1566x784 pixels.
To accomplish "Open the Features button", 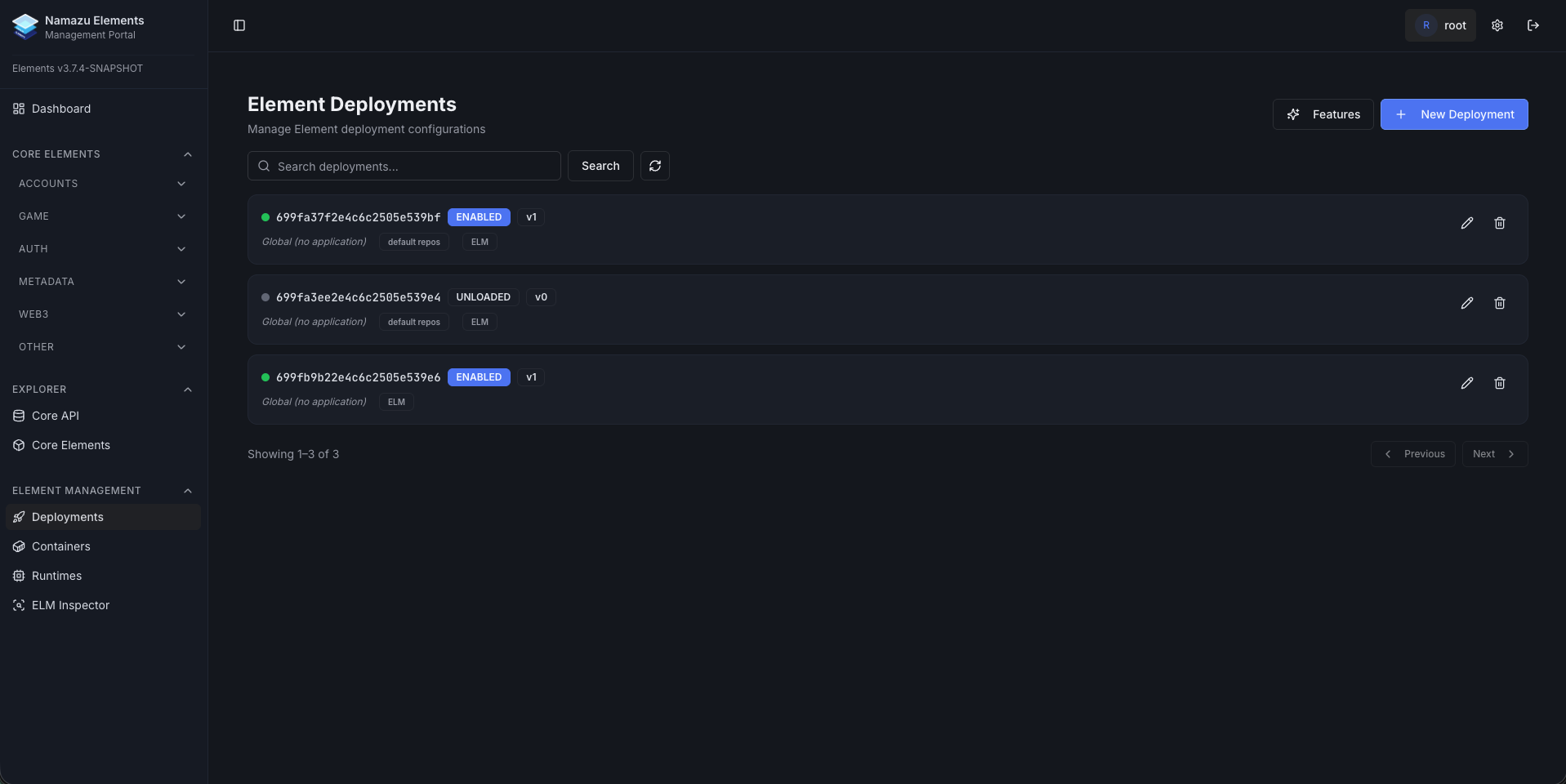I will pyautogui.click(x=1323, y=114).
